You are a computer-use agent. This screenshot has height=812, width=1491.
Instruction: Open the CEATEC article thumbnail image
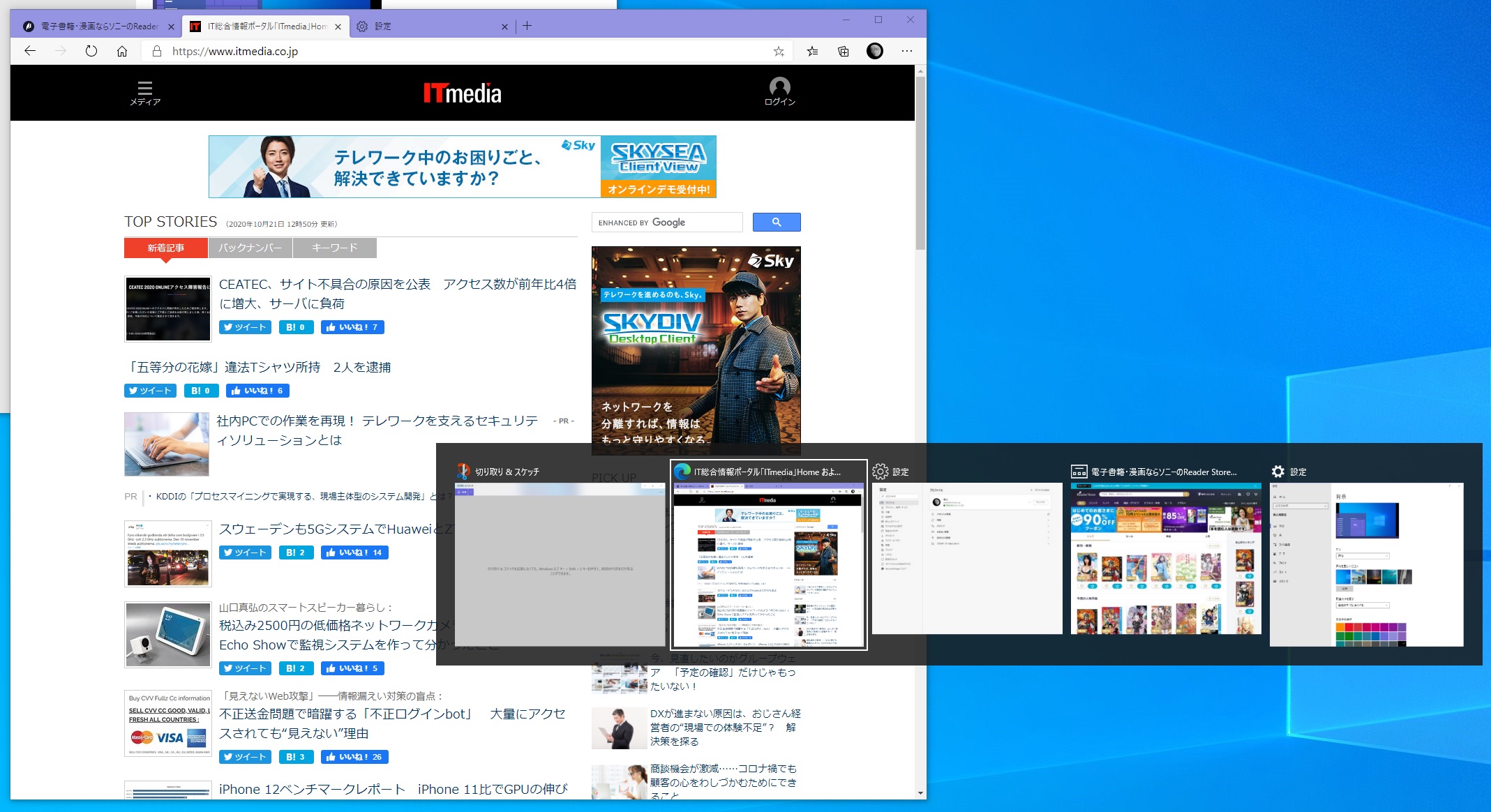click(x=167, y=309)
